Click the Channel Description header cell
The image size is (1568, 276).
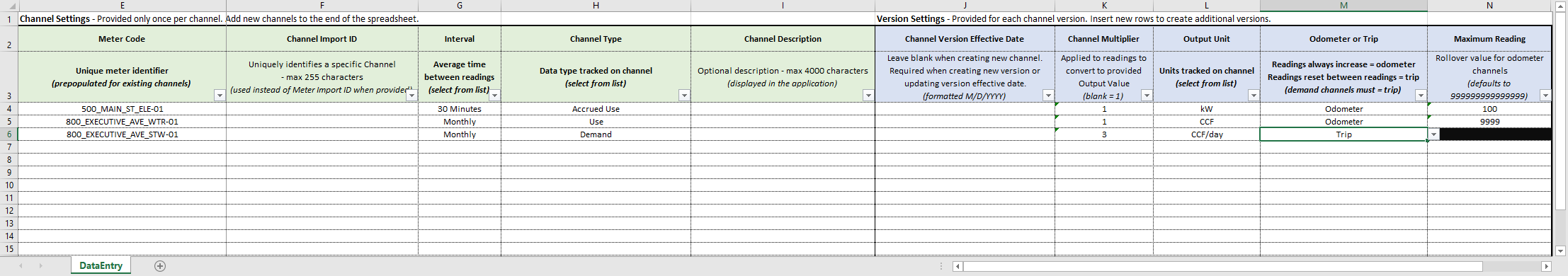click(783, 39)
